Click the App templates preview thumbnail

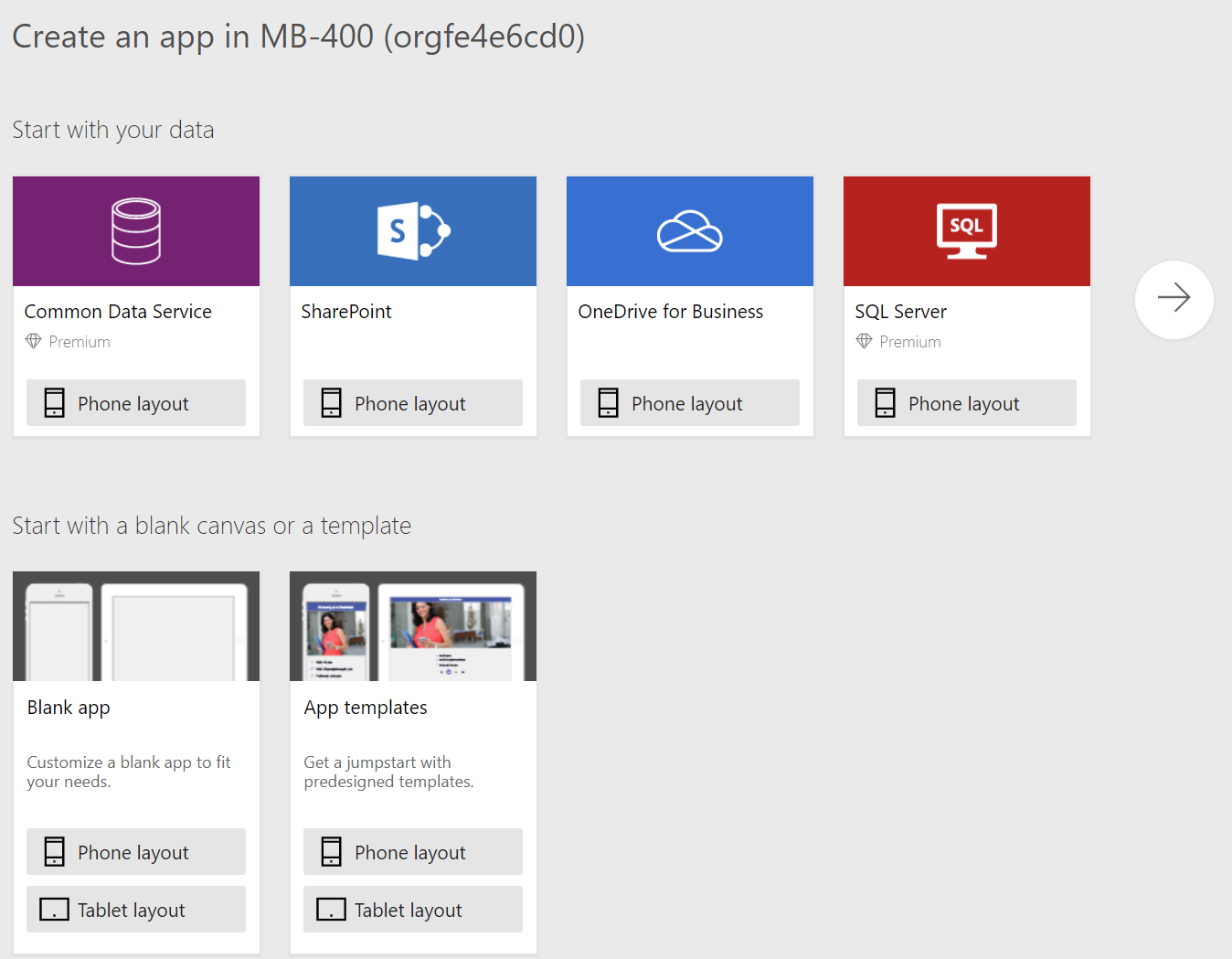coord(413,626)
